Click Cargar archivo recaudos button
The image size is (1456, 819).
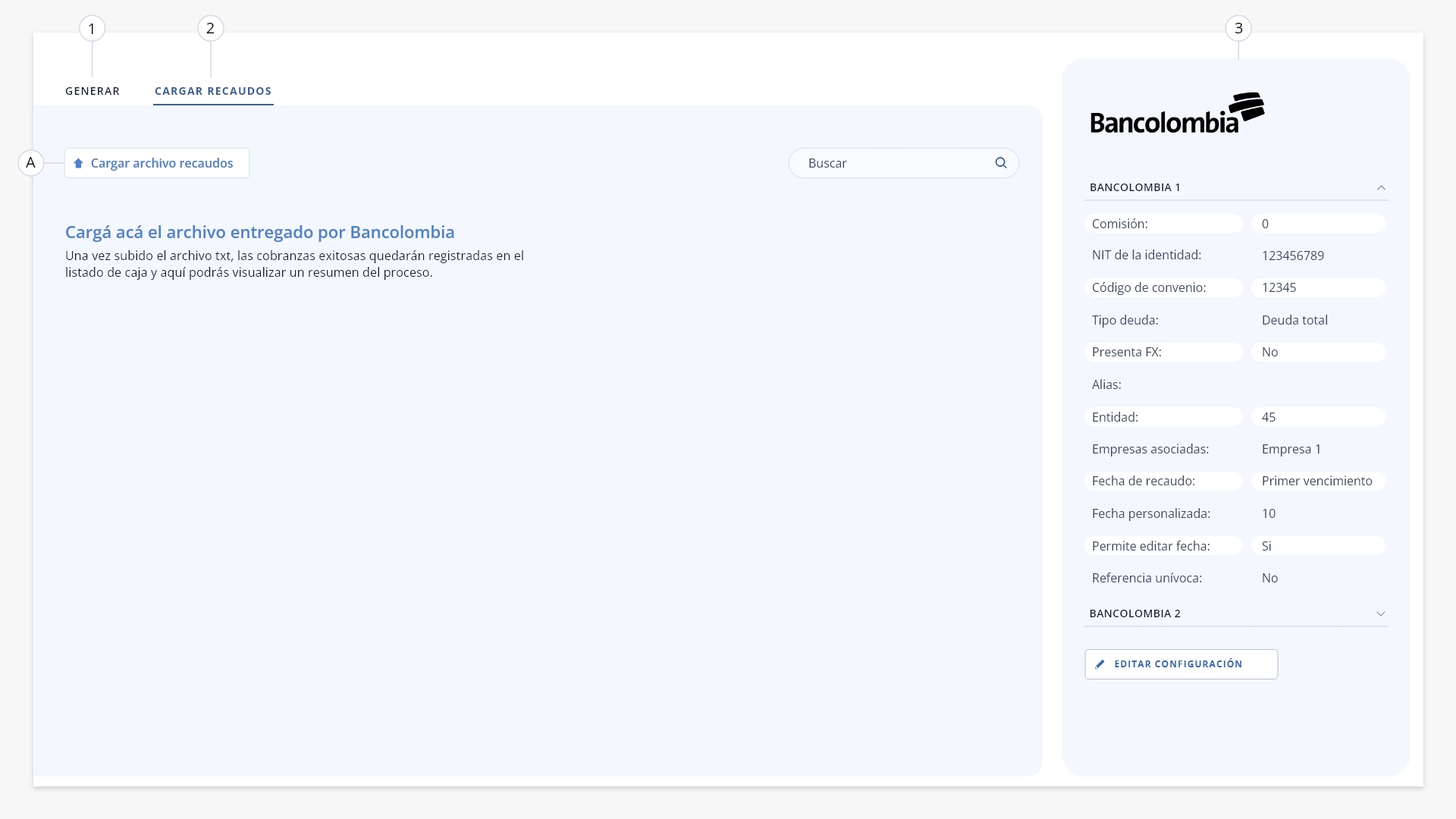click(157, 163)
